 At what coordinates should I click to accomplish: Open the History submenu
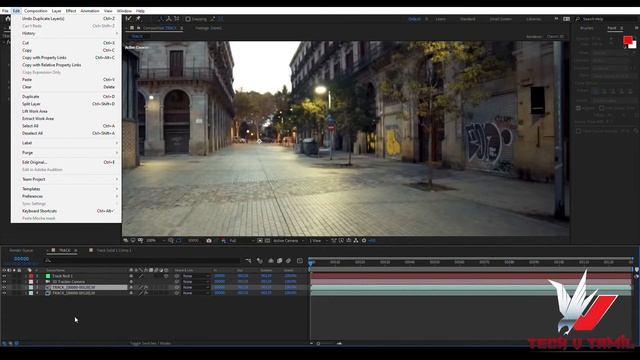click(x=66, y=33)
